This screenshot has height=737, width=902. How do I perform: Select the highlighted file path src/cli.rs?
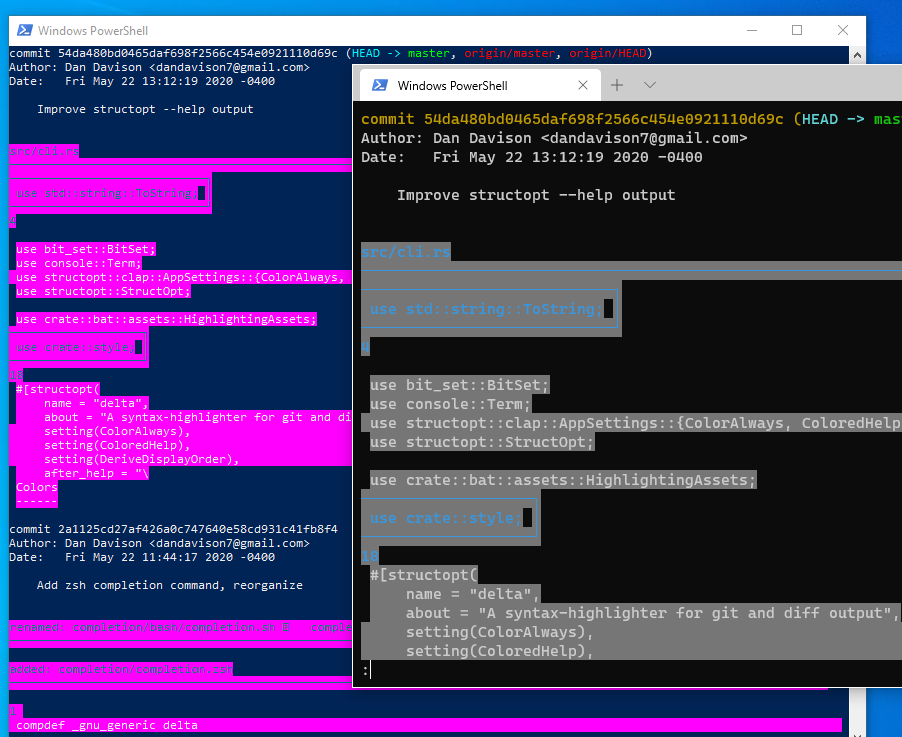point(404,252)
